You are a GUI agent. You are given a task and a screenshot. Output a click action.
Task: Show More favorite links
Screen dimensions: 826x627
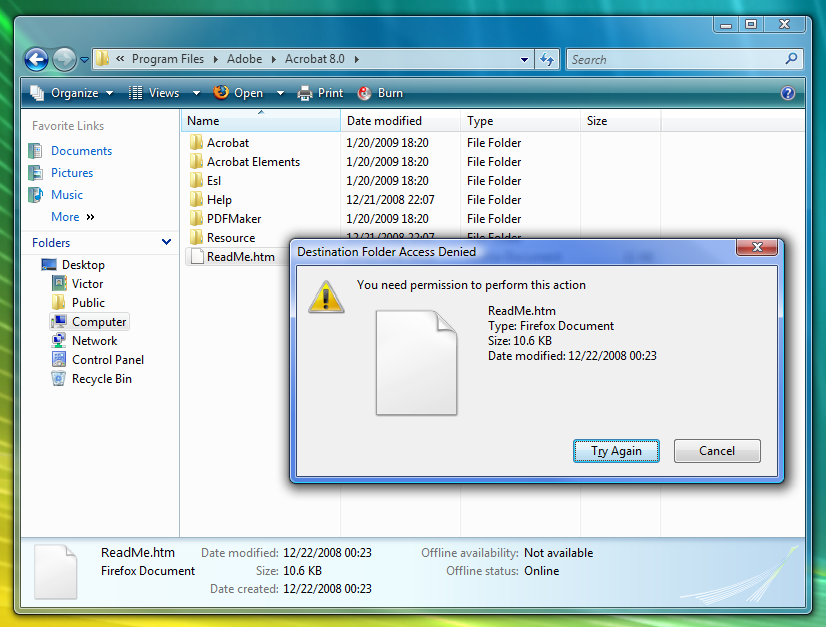[x=73, y=217]
